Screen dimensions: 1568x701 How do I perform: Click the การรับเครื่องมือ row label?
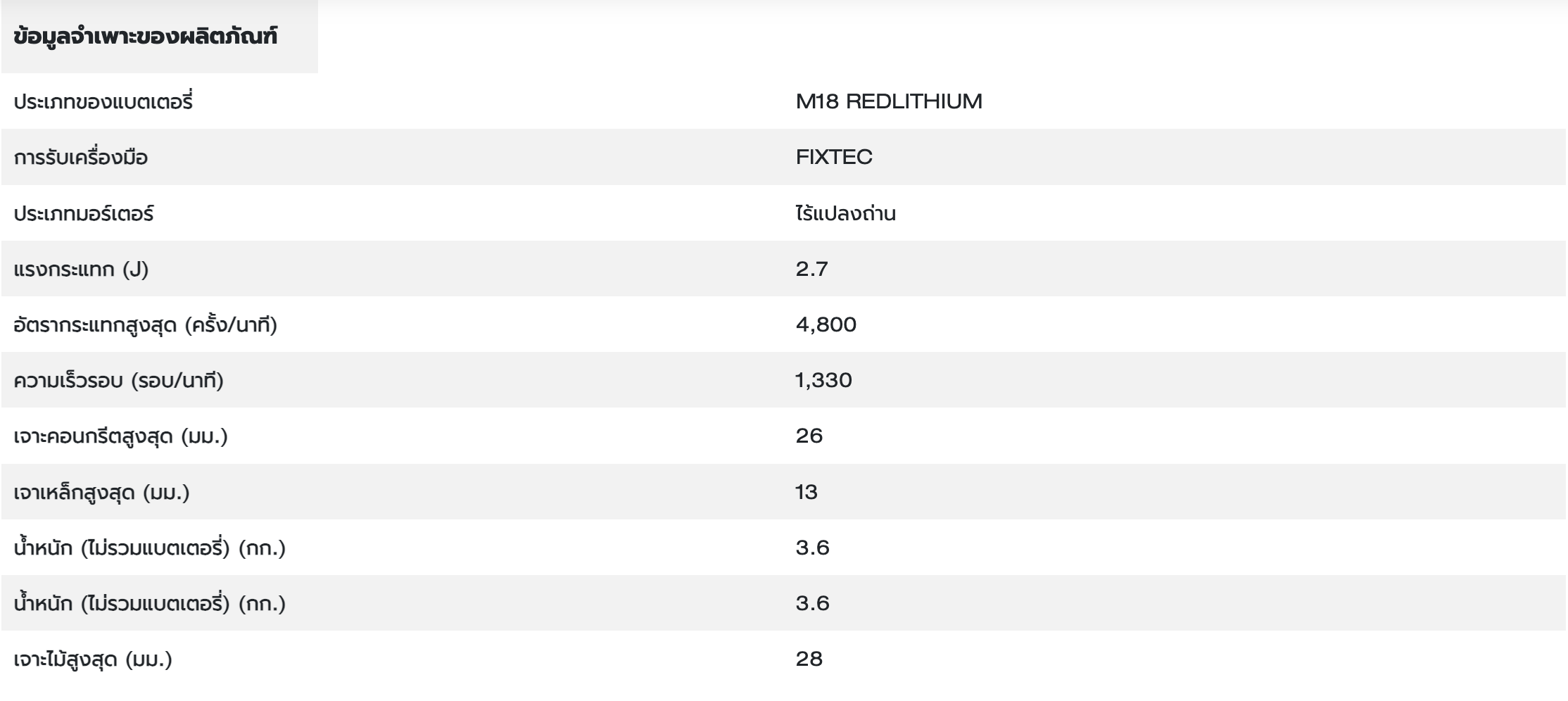[81, 158]
